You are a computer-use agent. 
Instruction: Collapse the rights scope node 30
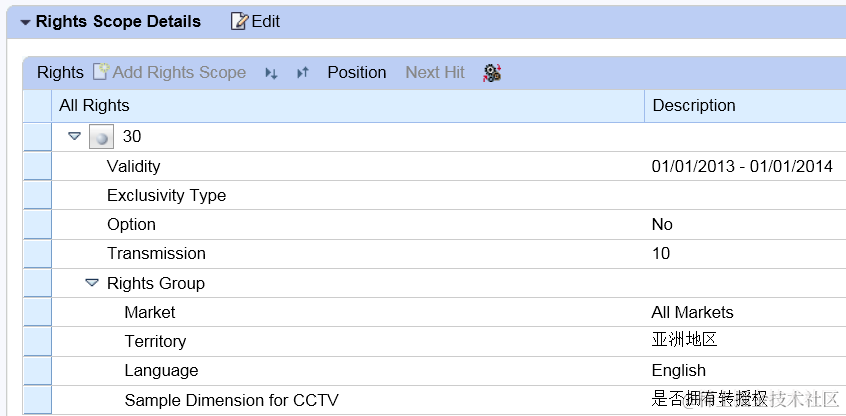point(74,137)
